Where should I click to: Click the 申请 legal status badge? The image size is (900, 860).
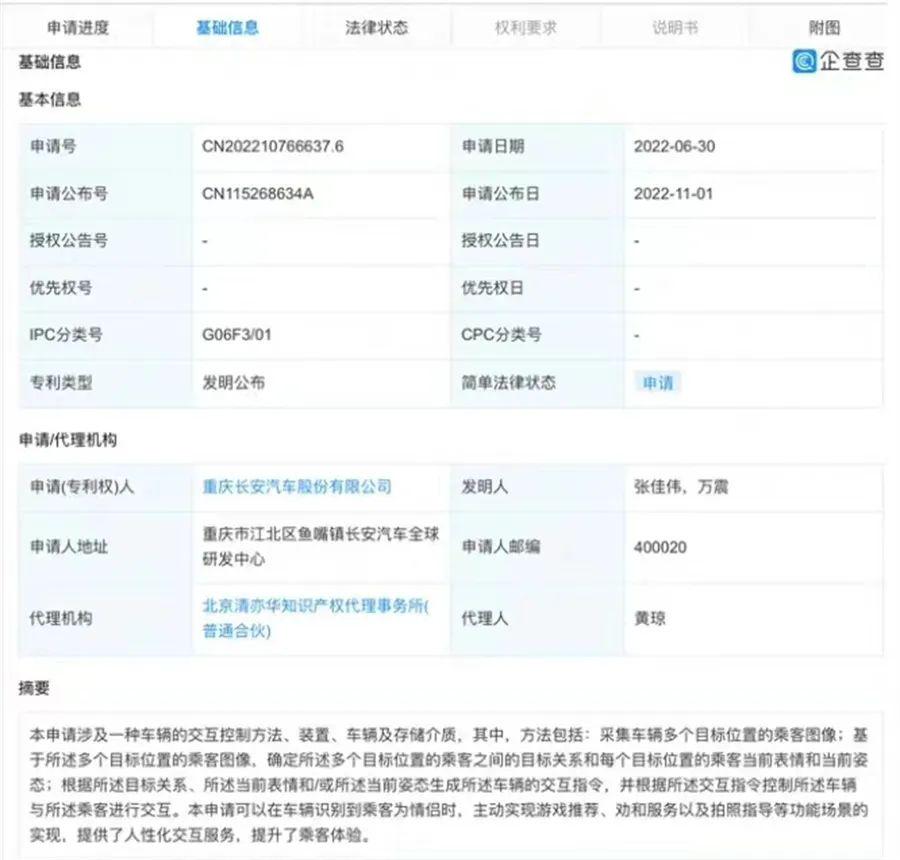click(658, 383)
